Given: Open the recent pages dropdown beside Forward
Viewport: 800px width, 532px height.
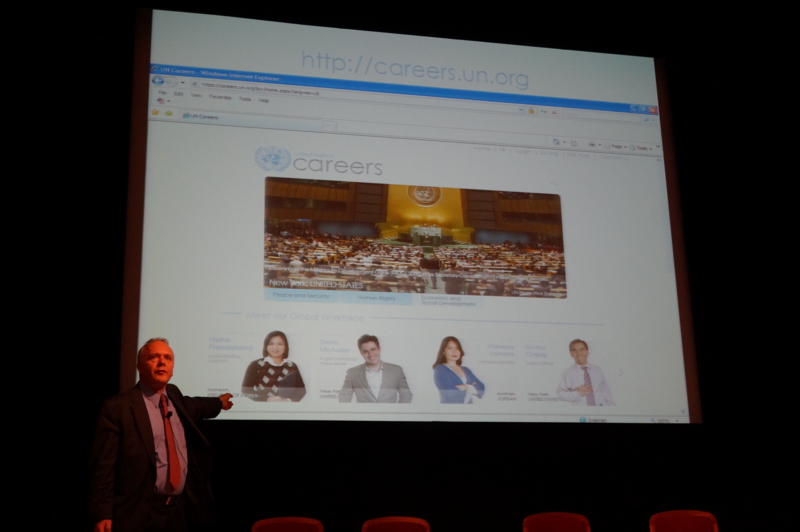Looking at the screenshot, I should [183, 83].
